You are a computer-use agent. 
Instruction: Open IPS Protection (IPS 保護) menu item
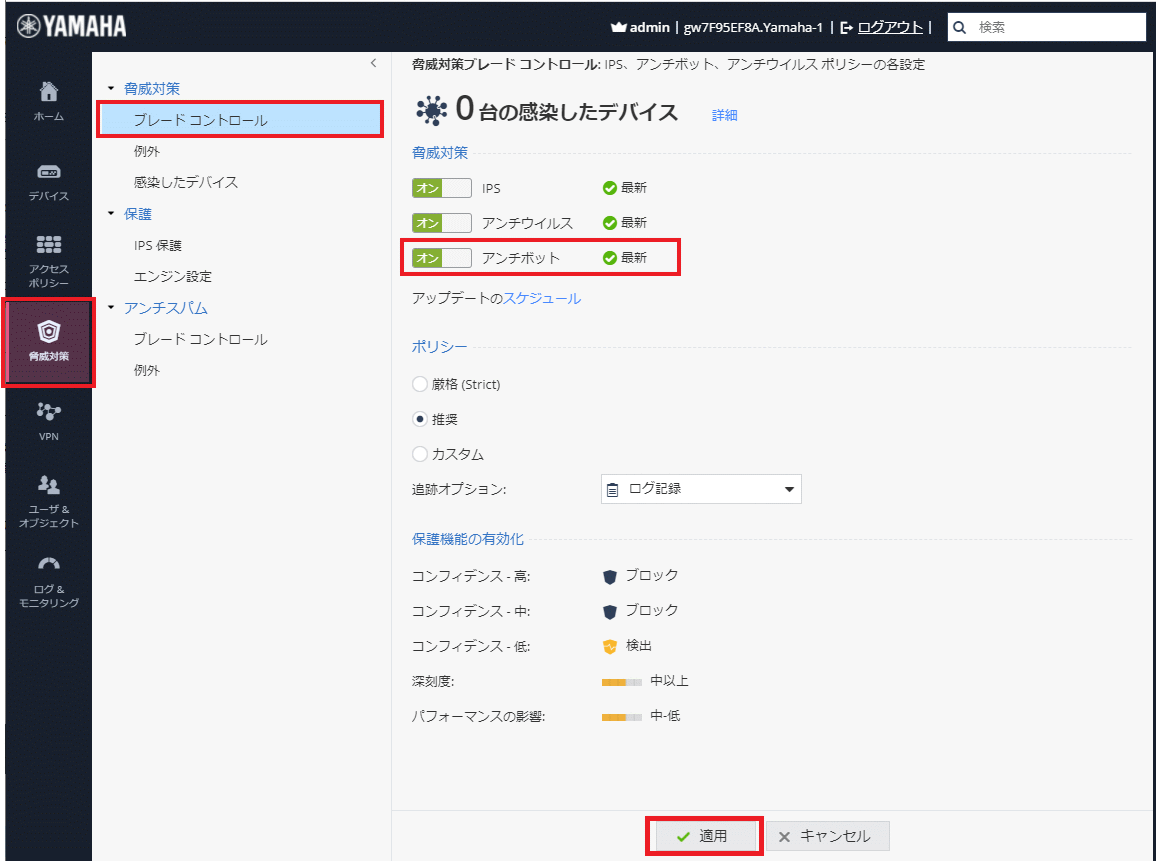tap(158, 245)
